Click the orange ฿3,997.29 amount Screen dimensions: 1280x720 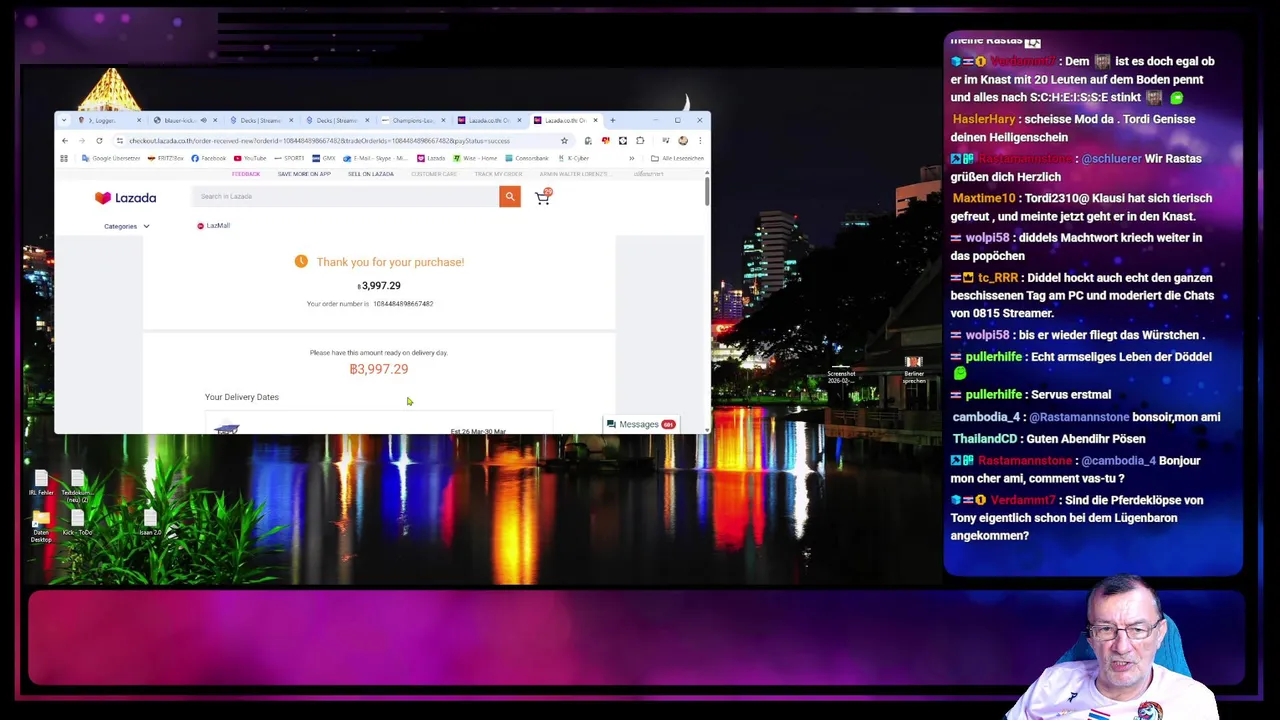tap(379, 369)
